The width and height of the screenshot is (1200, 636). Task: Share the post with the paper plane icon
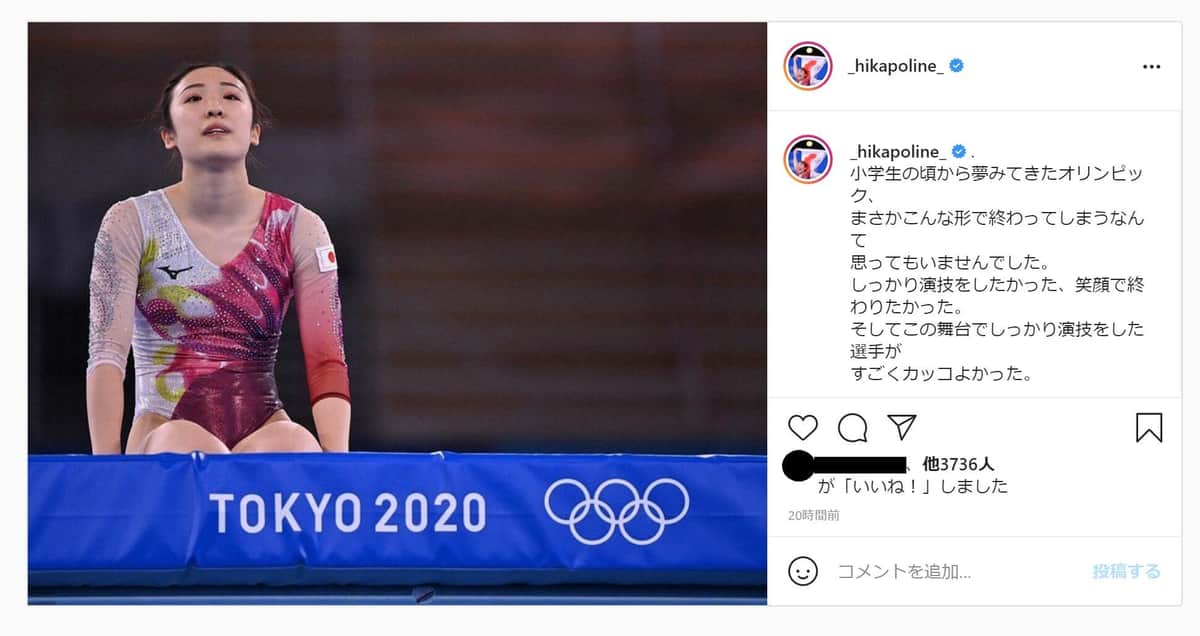902,427
